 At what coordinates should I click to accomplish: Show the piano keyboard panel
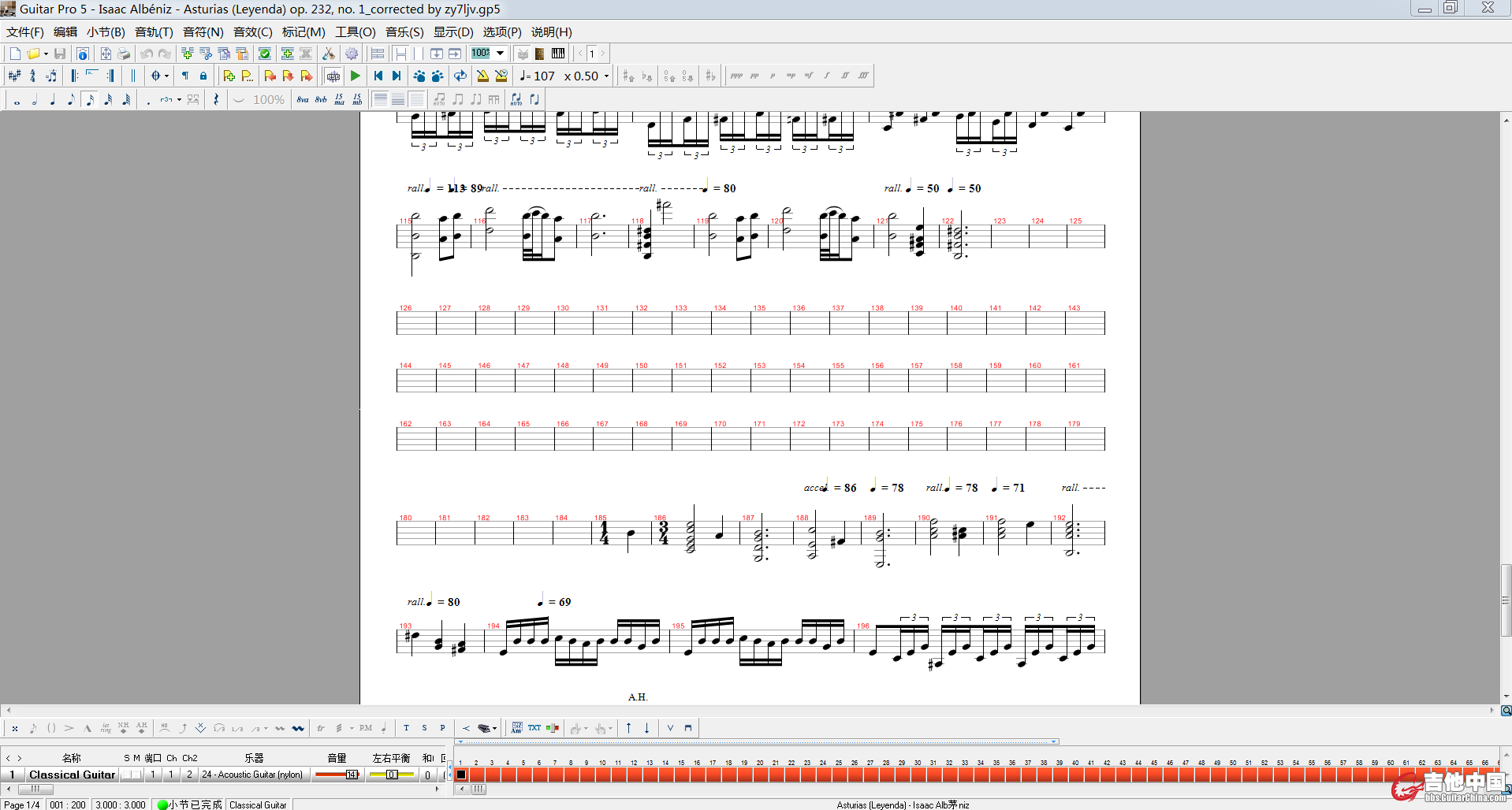pyautogui.click(x=558, y=54)
